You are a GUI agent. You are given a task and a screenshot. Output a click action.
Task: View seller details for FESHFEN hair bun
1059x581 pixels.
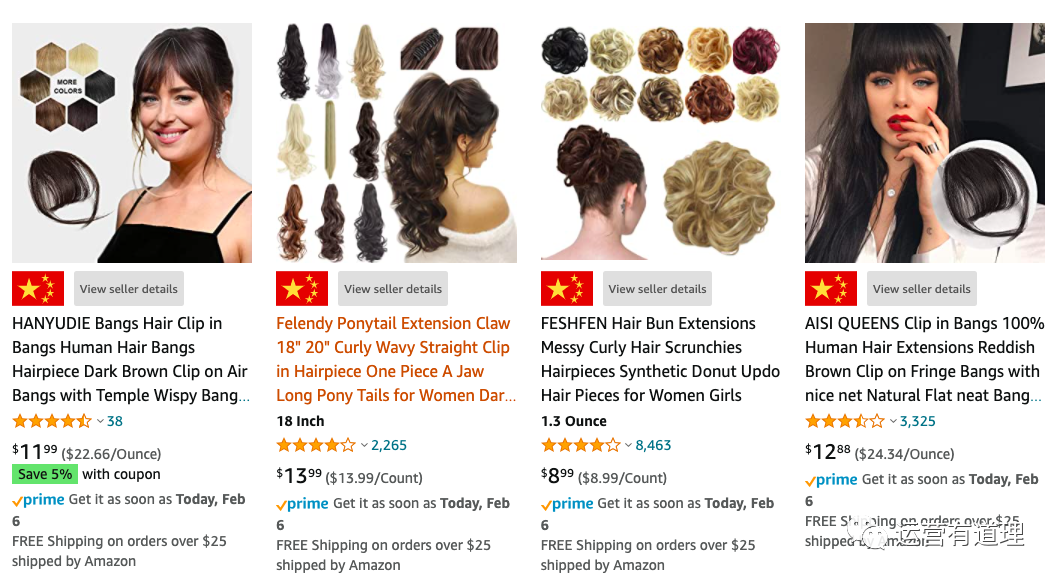click(x=657, y=288)
